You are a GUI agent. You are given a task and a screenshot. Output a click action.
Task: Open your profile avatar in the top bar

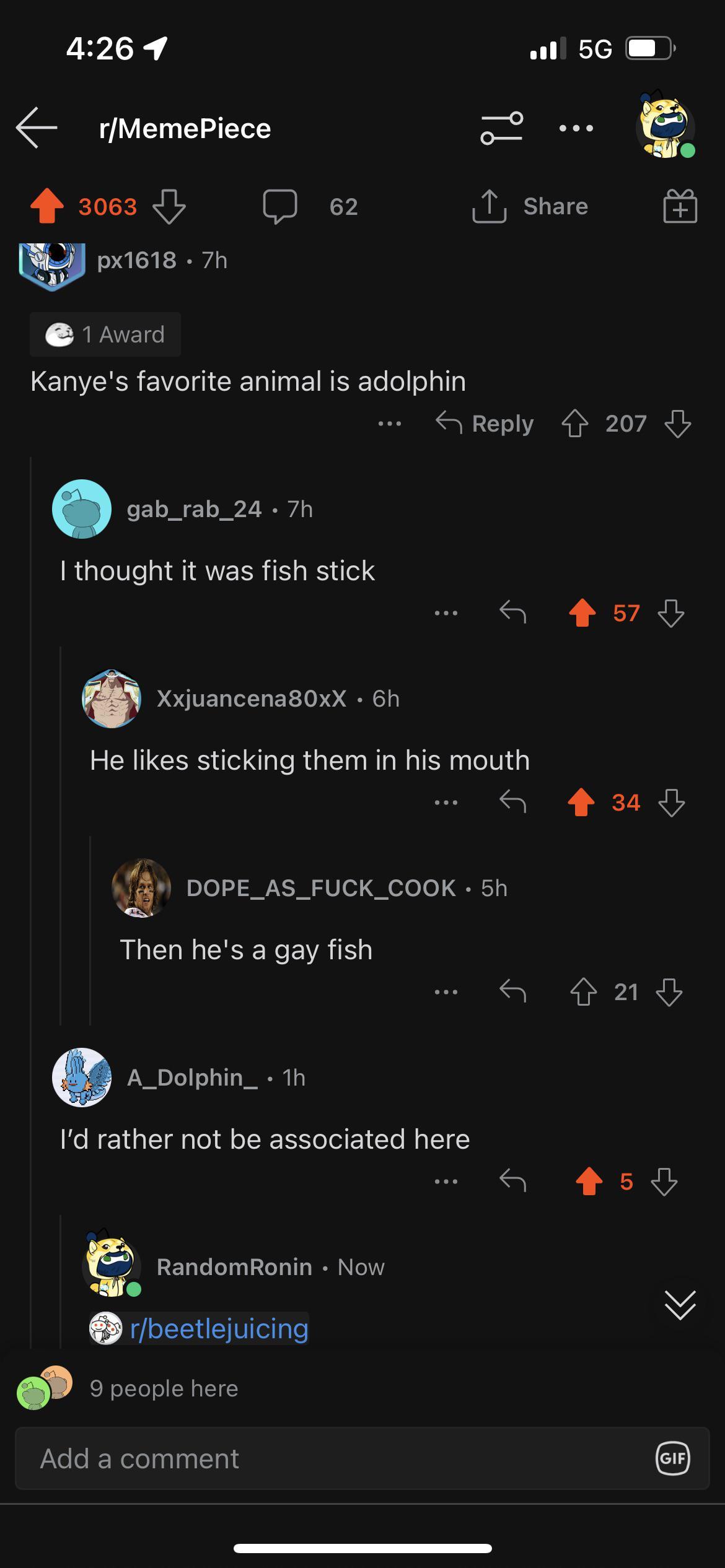coord(664,128)
